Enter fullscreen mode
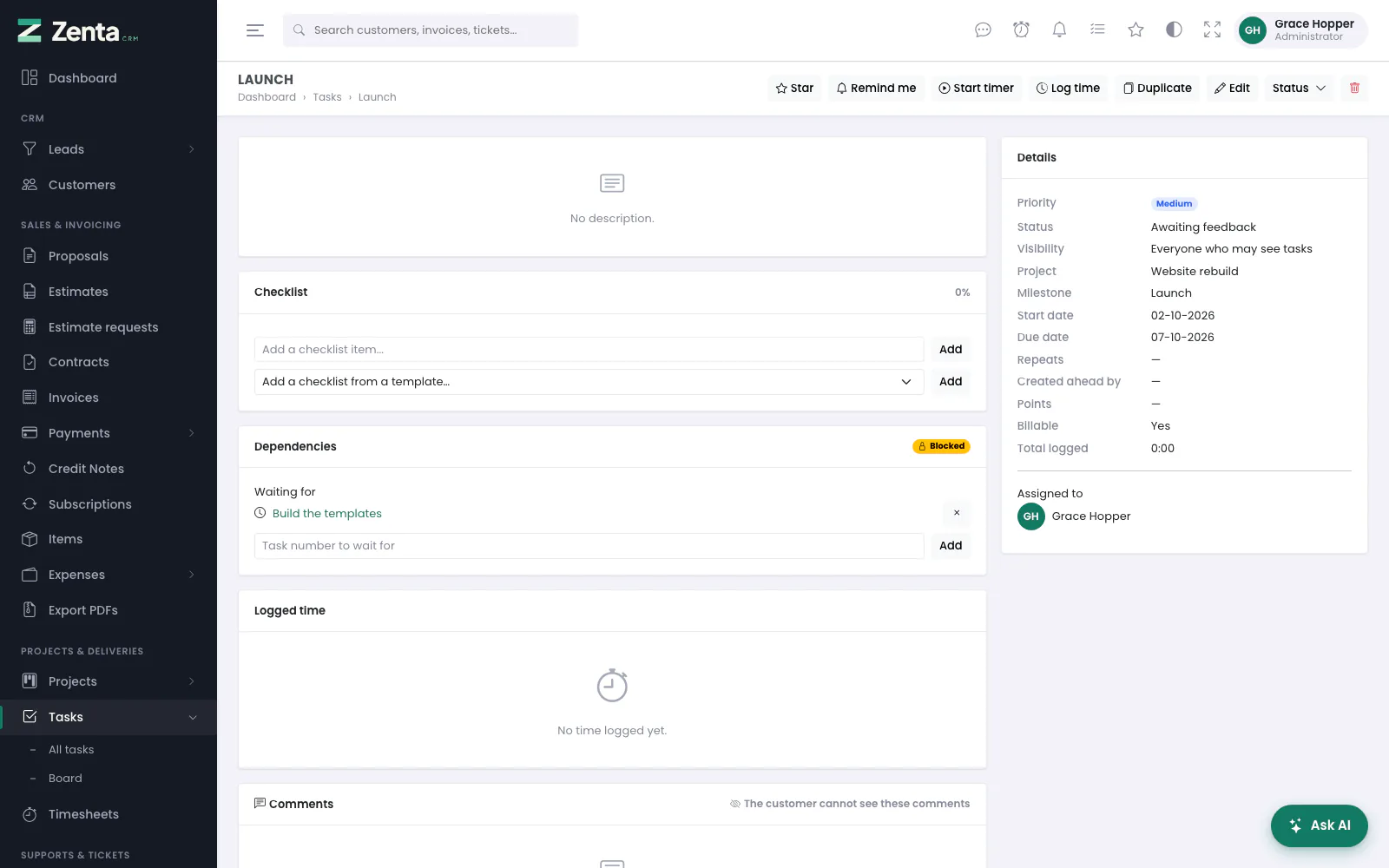Viewport: 1389px width, 868px height. [x=1212, y=30]
